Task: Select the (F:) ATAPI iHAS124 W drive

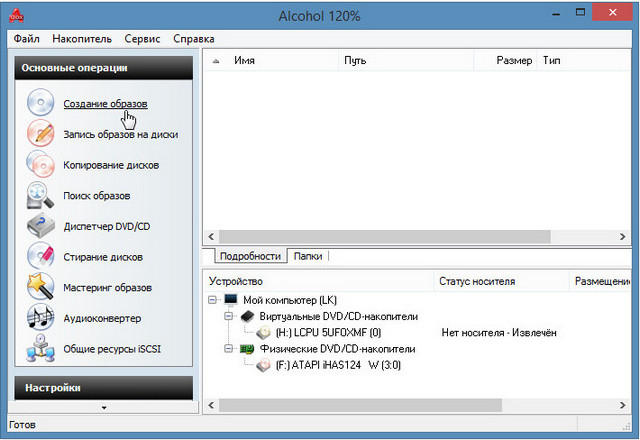Action: 338,365
